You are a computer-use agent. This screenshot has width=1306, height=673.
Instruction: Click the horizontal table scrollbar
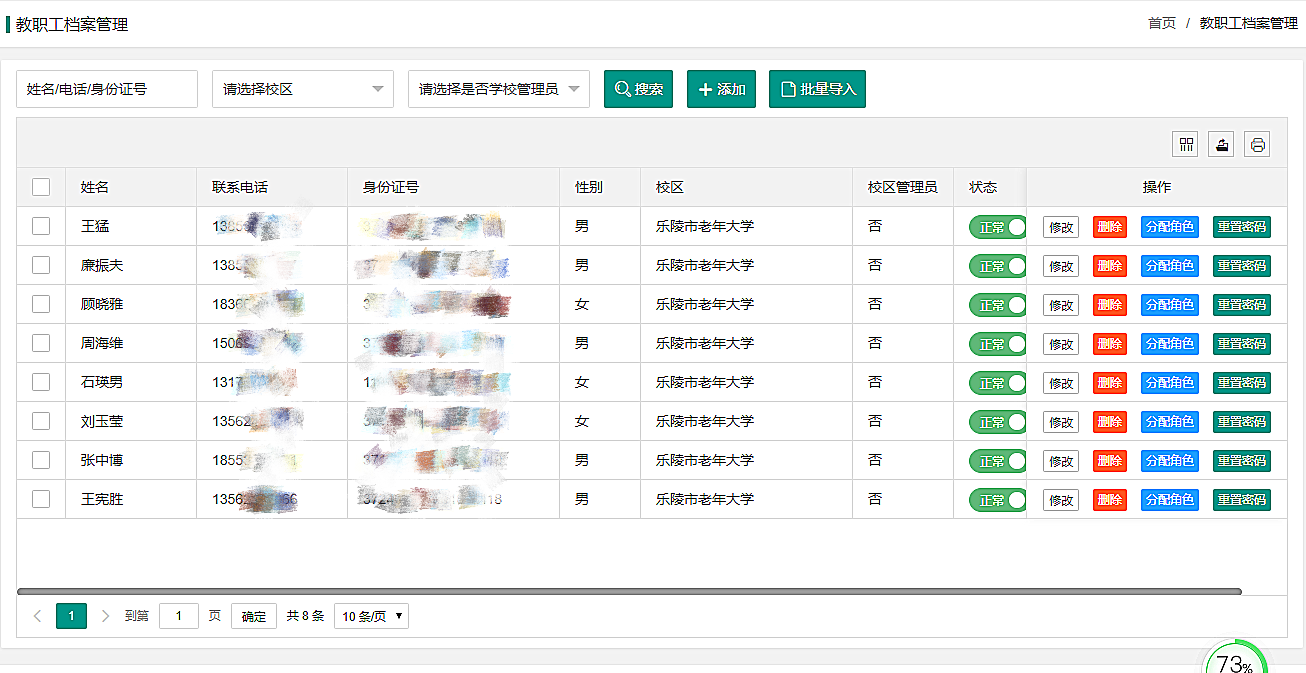click(629, 592)
